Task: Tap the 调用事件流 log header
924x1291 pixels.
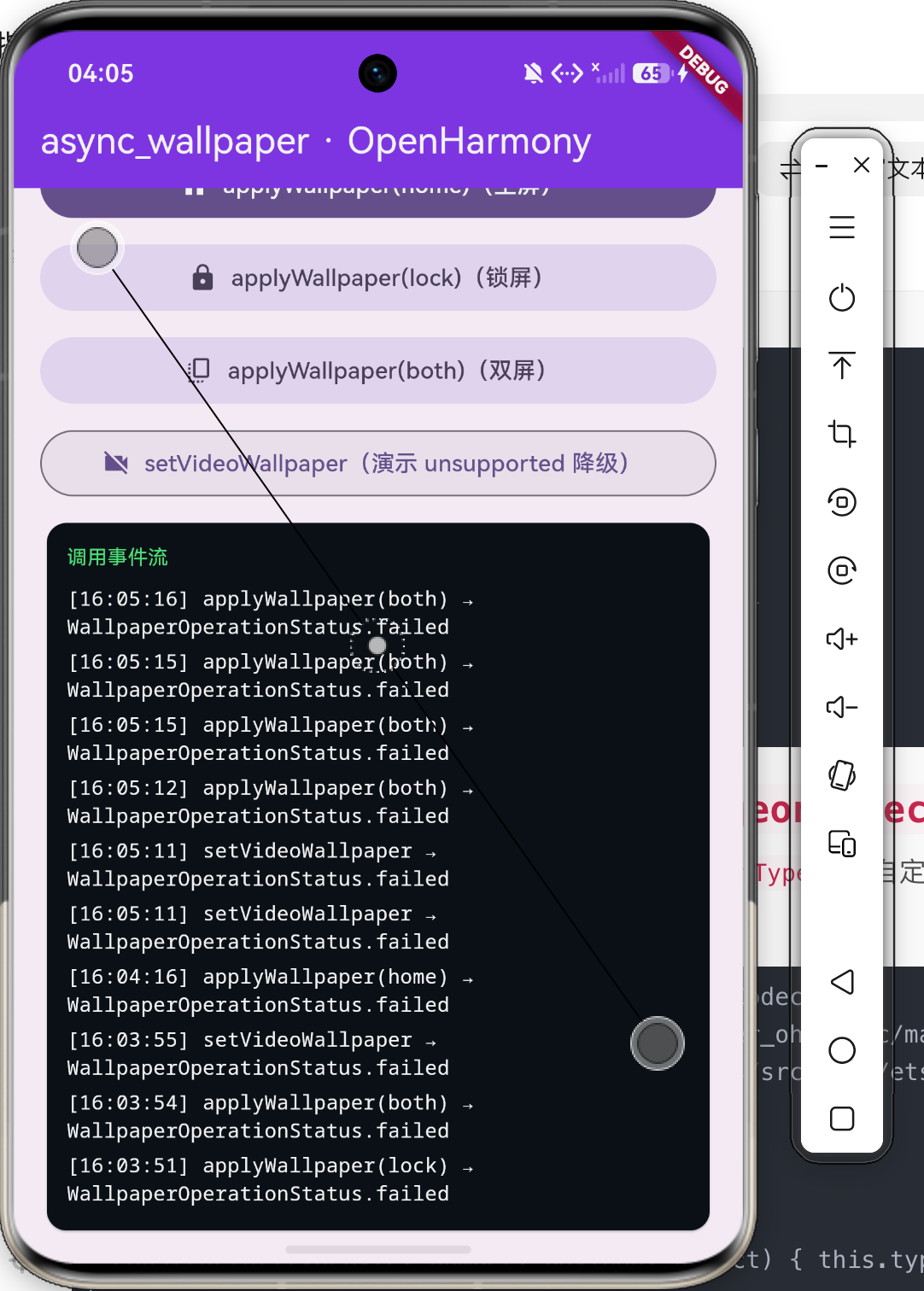Action: 118,558
